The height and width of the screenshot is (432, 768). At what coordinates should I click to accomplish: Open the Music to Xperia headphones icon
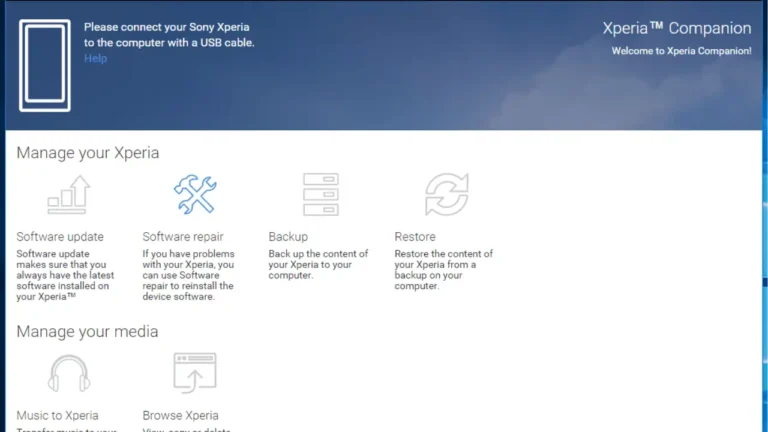(69, 373)
